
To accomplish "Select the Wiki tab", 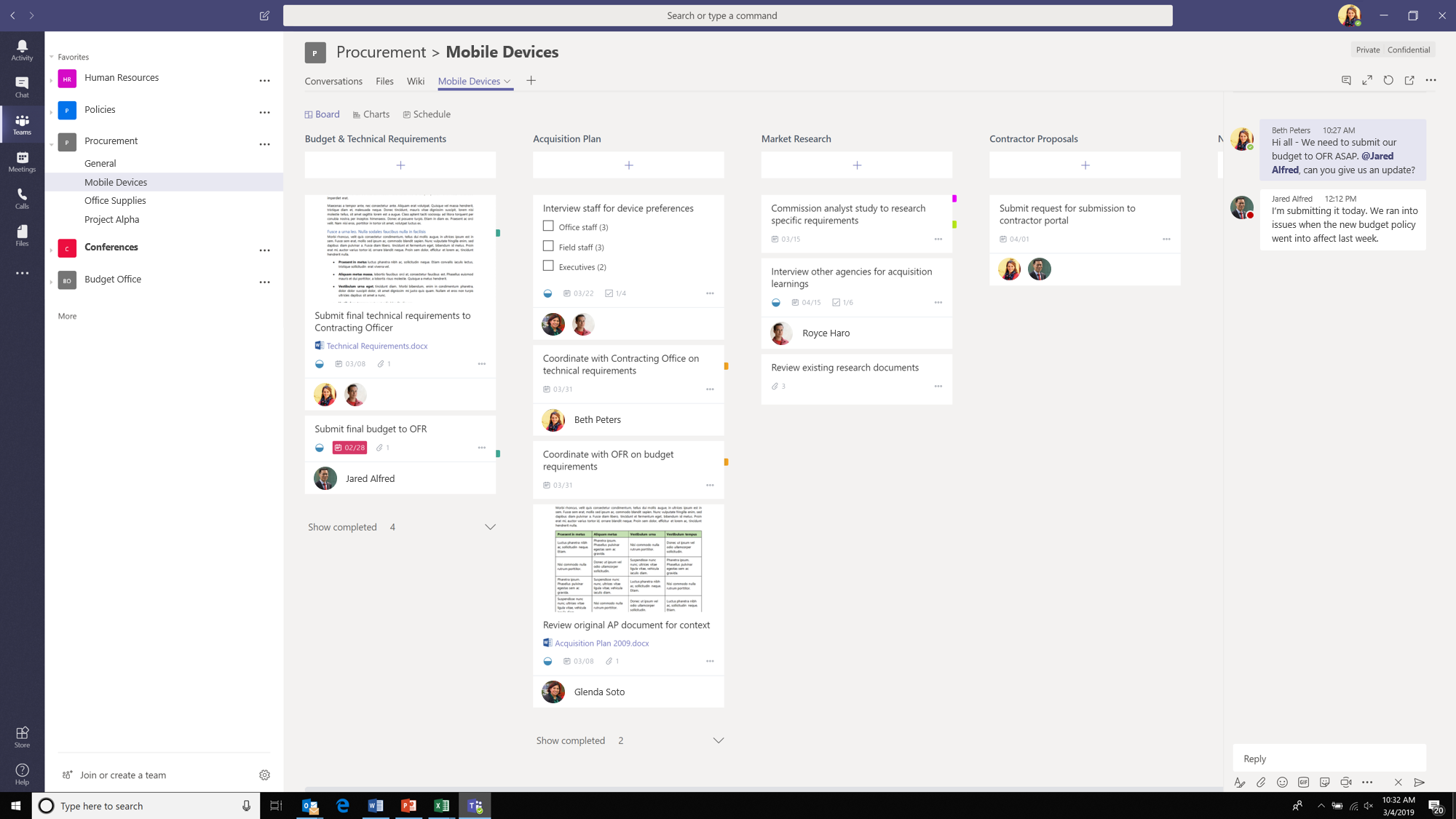I will [x=416, y=81].
